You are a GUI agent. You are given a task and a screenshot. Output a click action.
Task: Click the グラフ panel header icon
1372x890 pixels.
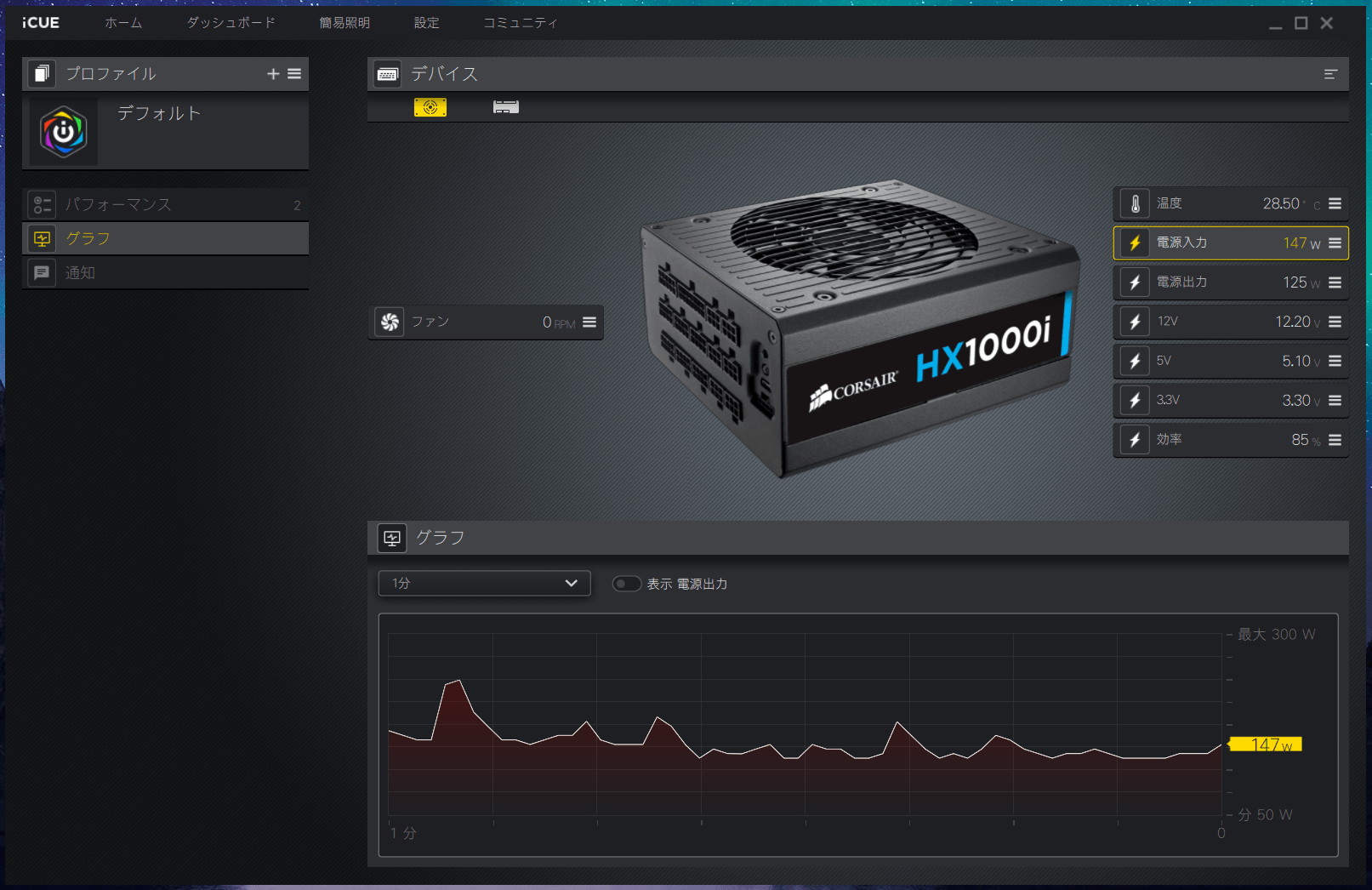[392, 539]
